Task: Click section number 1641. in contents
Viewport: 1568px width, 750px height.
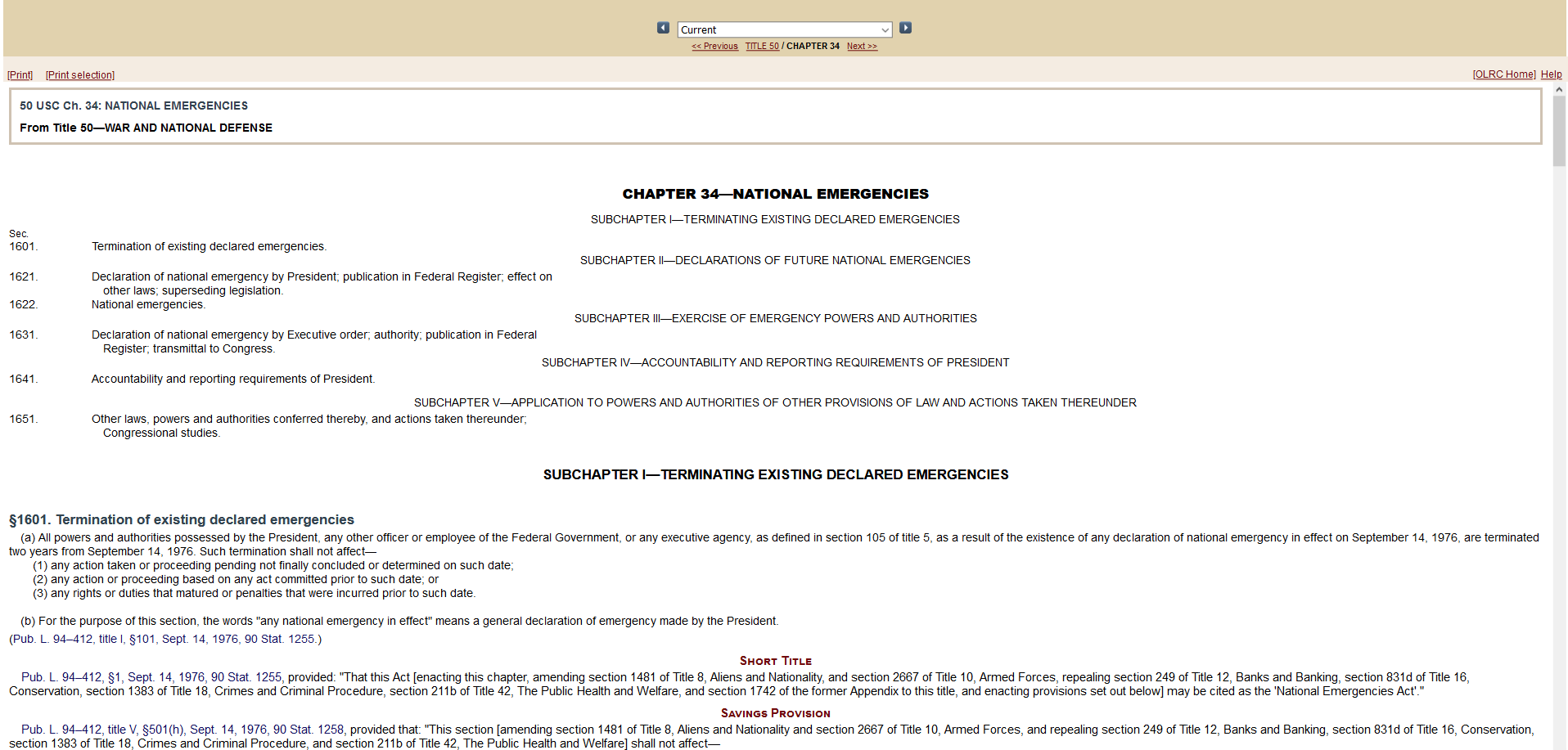Action: coord(24,379)
